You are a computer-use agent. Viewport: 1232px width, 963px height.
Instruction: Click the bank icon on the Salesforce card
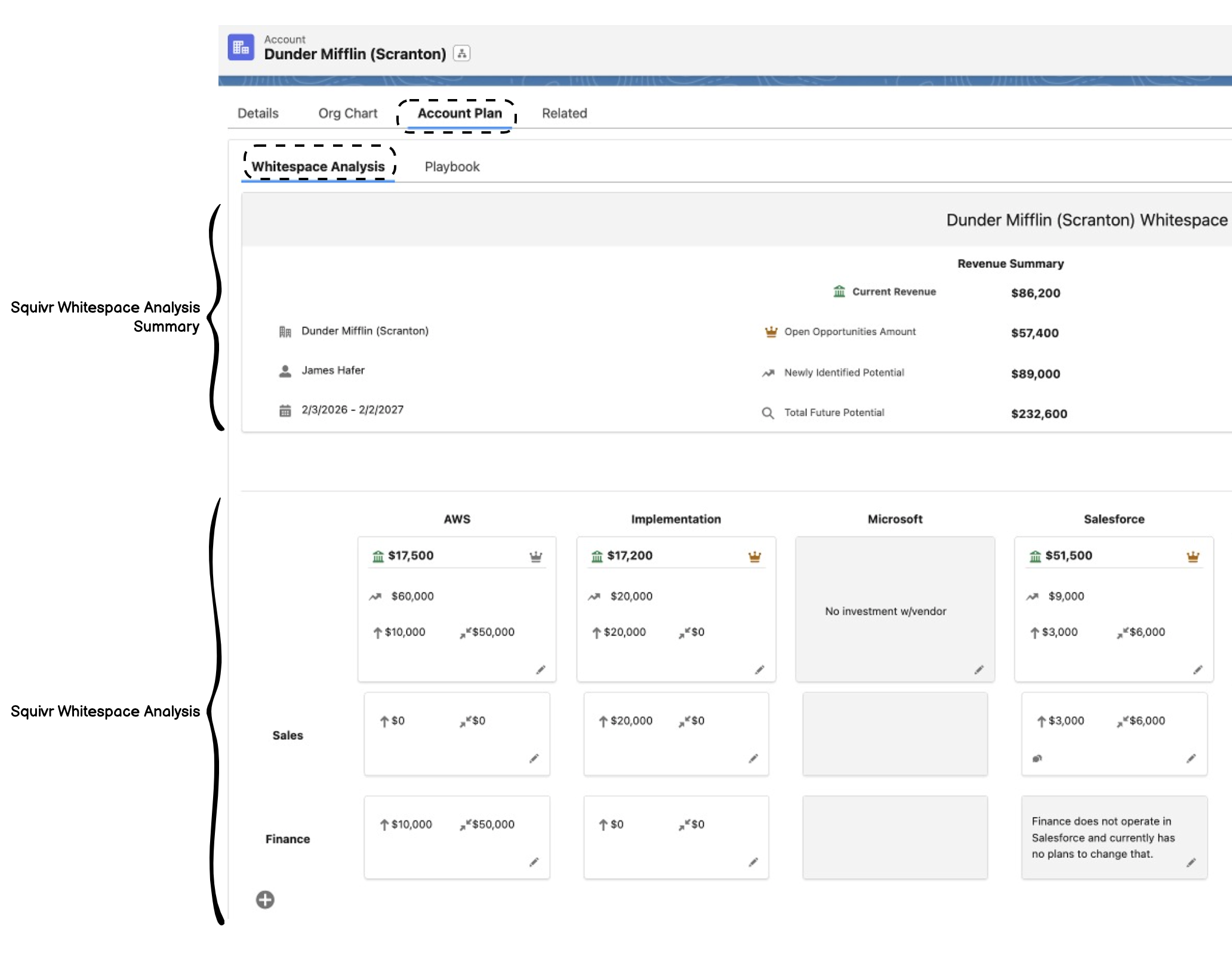coord(1035,557)
